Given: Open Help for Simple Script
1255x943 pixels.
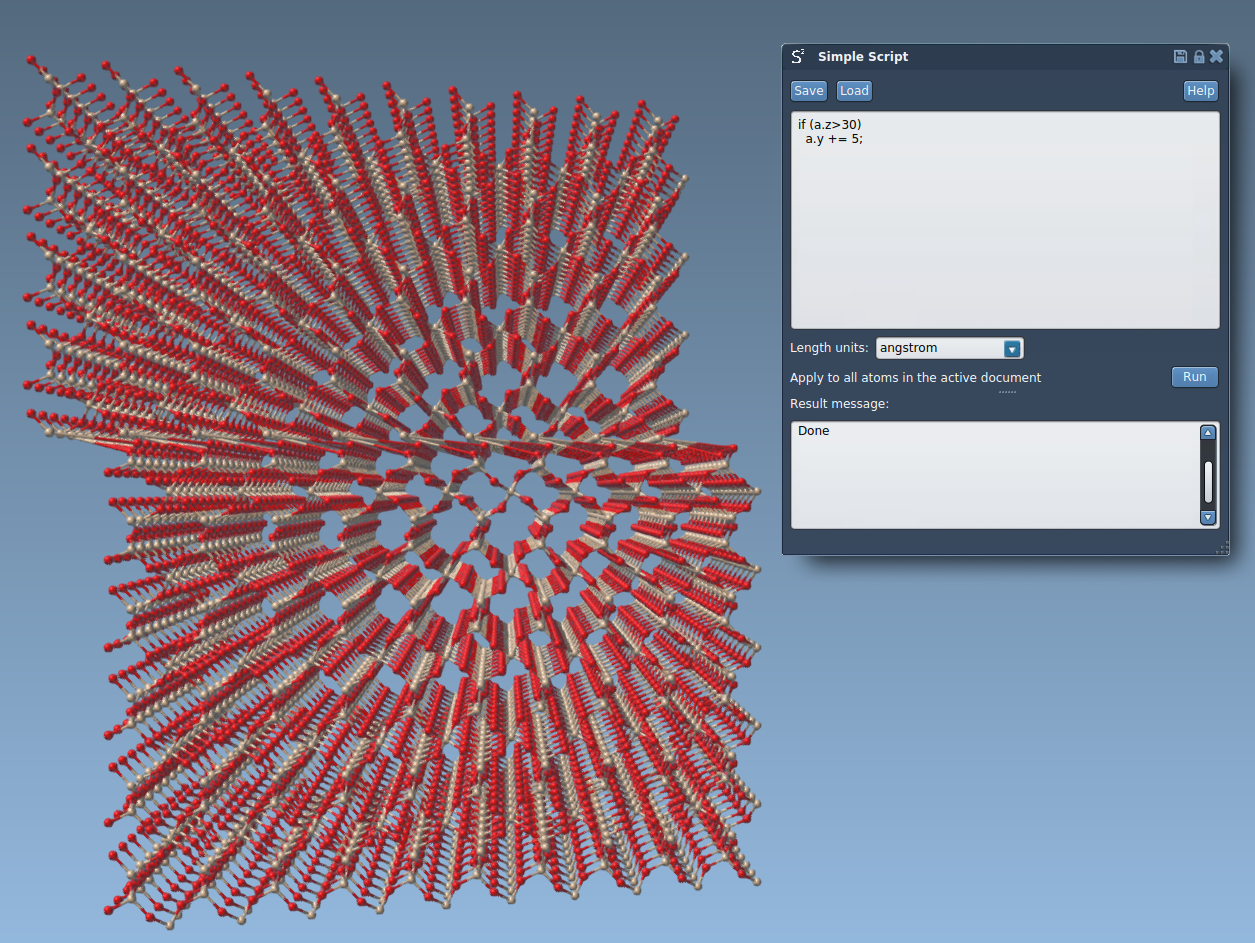Looking at the screenshot, I should coord(1200,91).
